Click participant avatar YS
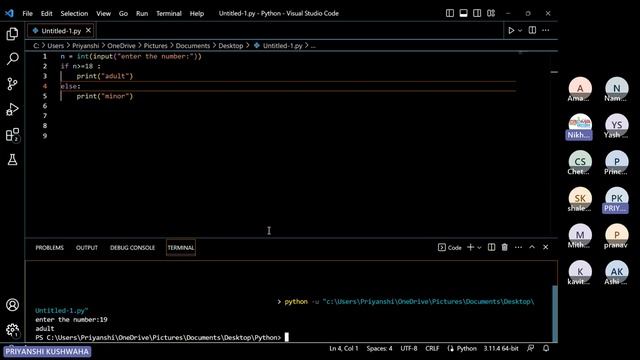 pos(616,124)
